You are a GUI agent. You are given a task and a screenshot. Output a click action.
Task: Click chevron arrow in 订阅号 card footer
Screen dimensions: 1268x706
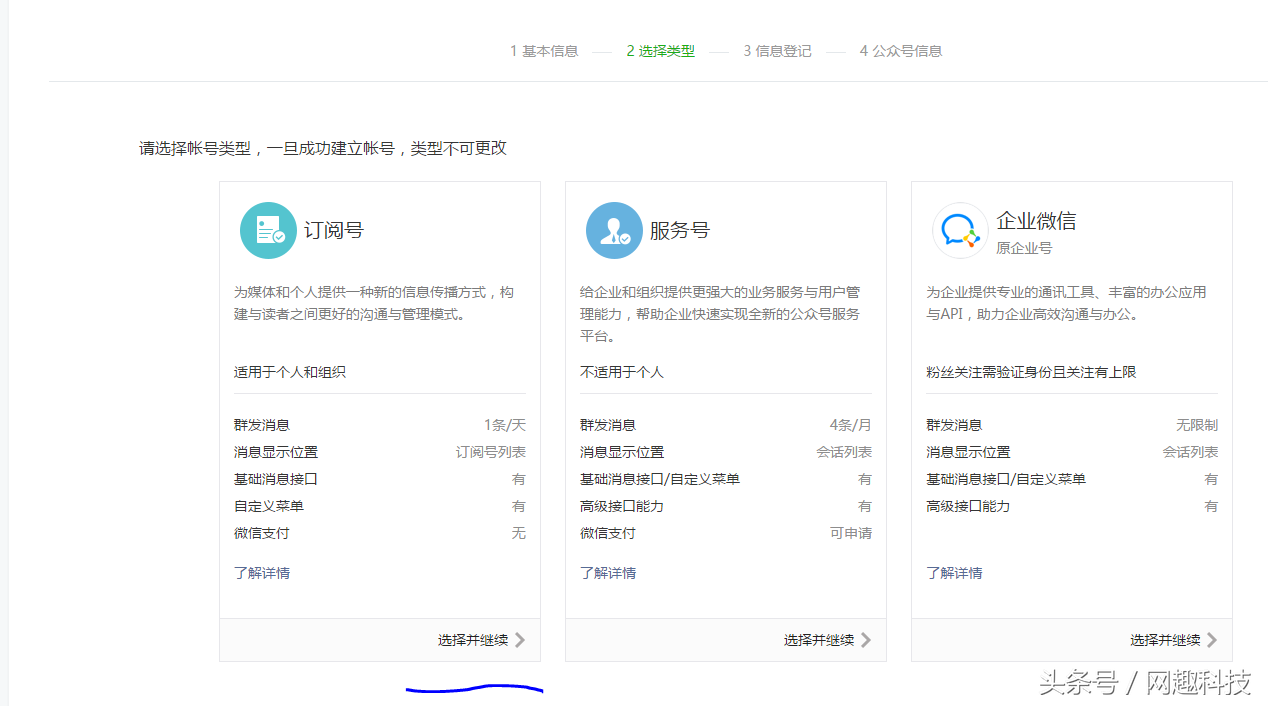pyautogui.click(x=520, y=640)
